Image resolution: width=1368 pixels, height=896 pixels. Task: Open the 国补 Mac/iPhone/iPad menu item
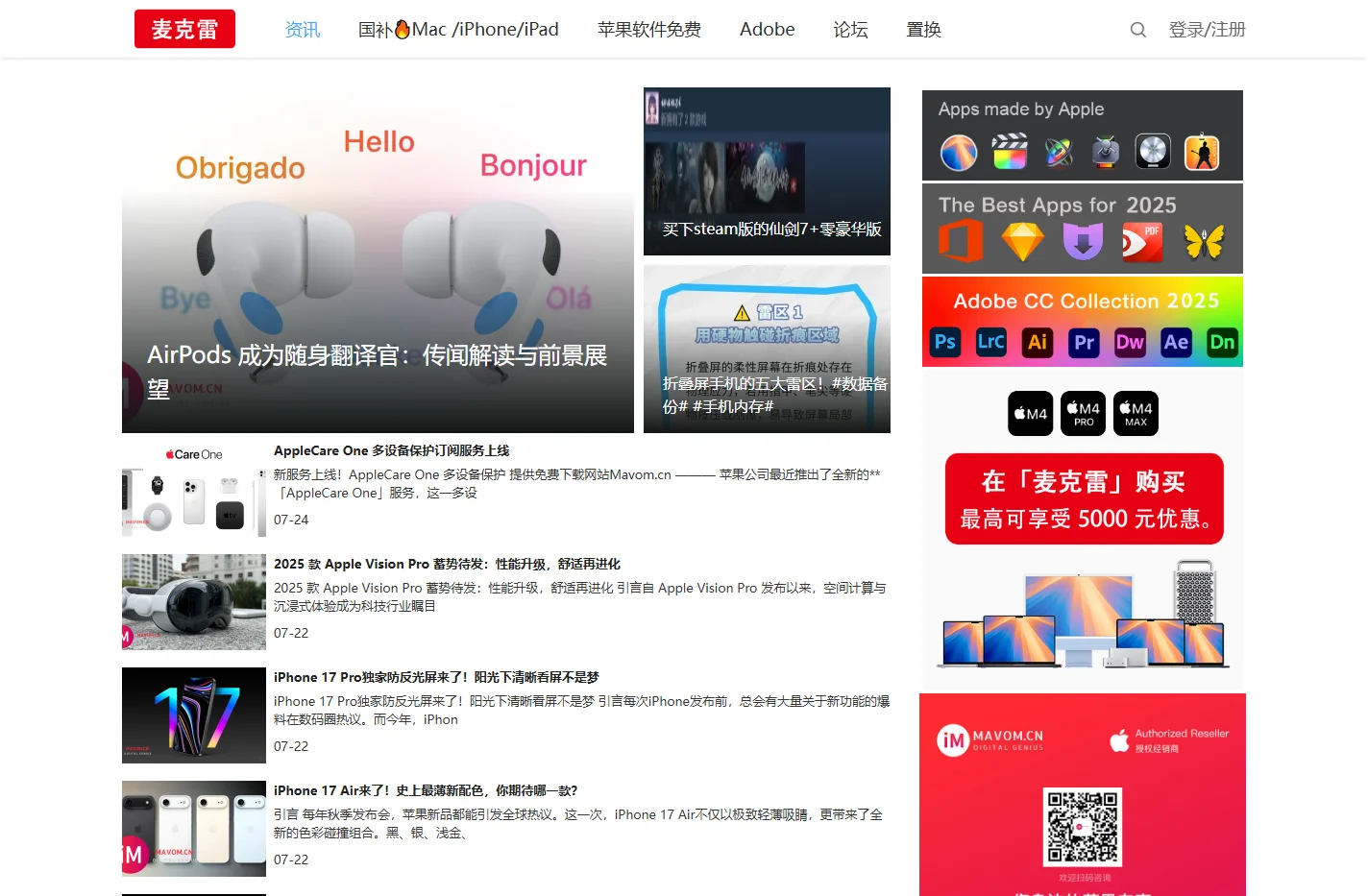(458, 30)
